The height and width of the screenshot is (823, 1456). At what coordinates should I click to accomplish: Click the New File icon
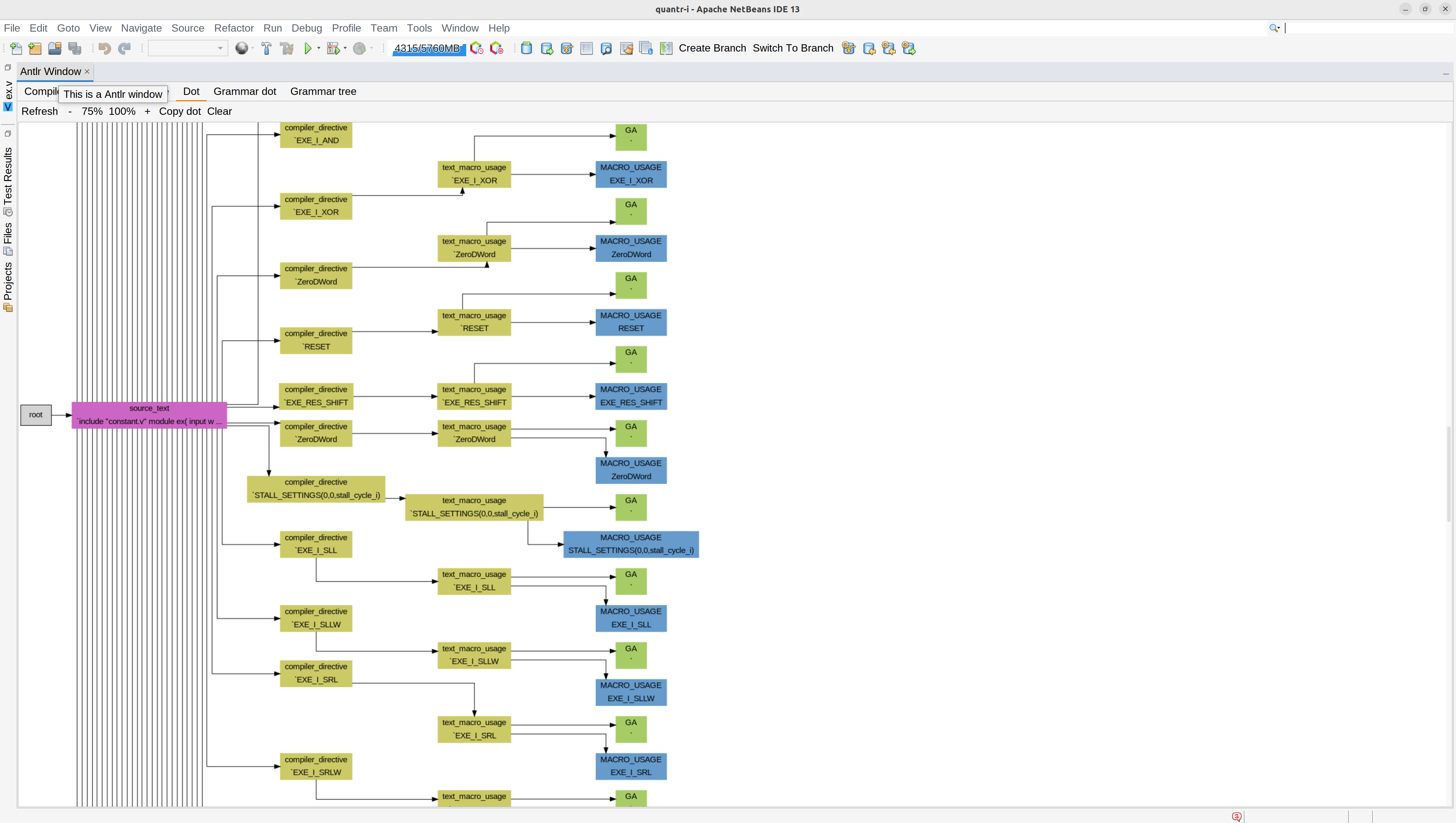(16, 49)
